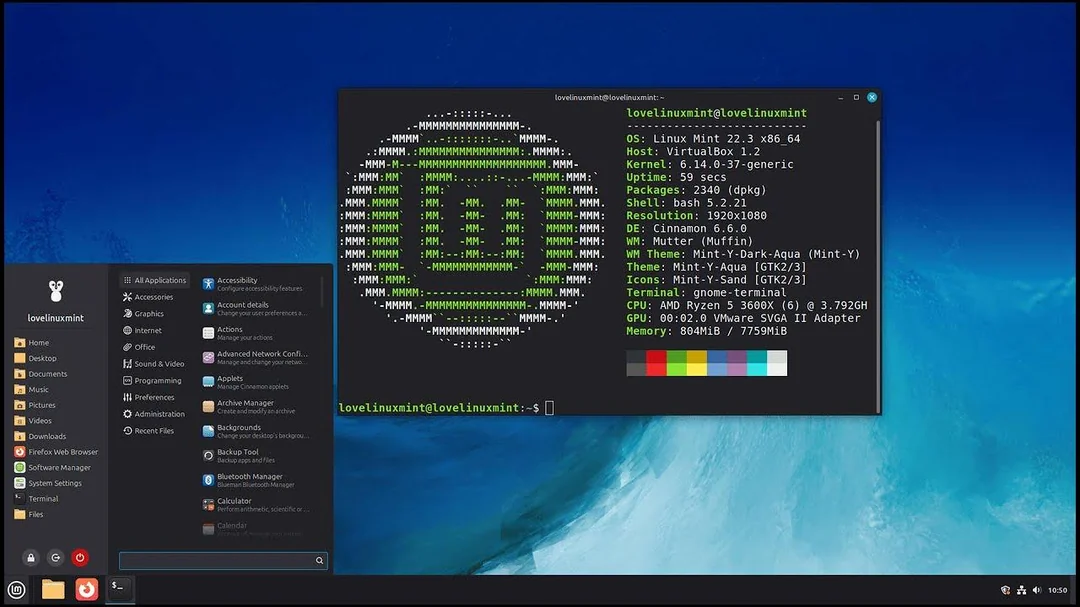
Task: Switch to the All Applications category
Action: pos(156,280)
